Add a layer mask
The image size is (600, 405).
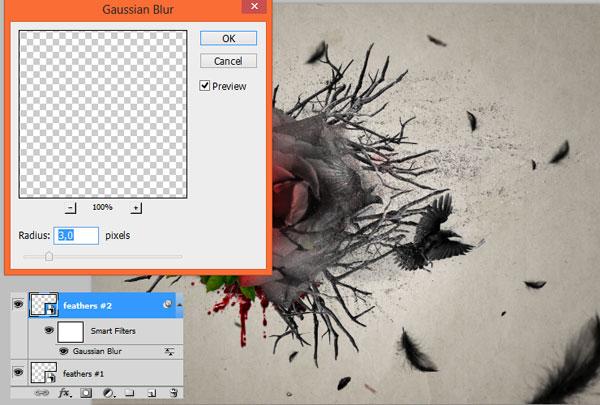coord(85,393)
